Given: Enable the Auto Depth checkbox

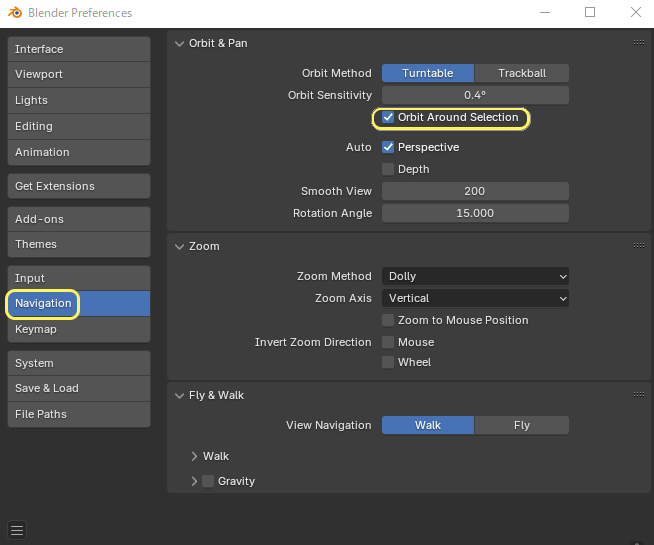Looking at the screenshot, I should pyautogui.click(x=388, y=169).
